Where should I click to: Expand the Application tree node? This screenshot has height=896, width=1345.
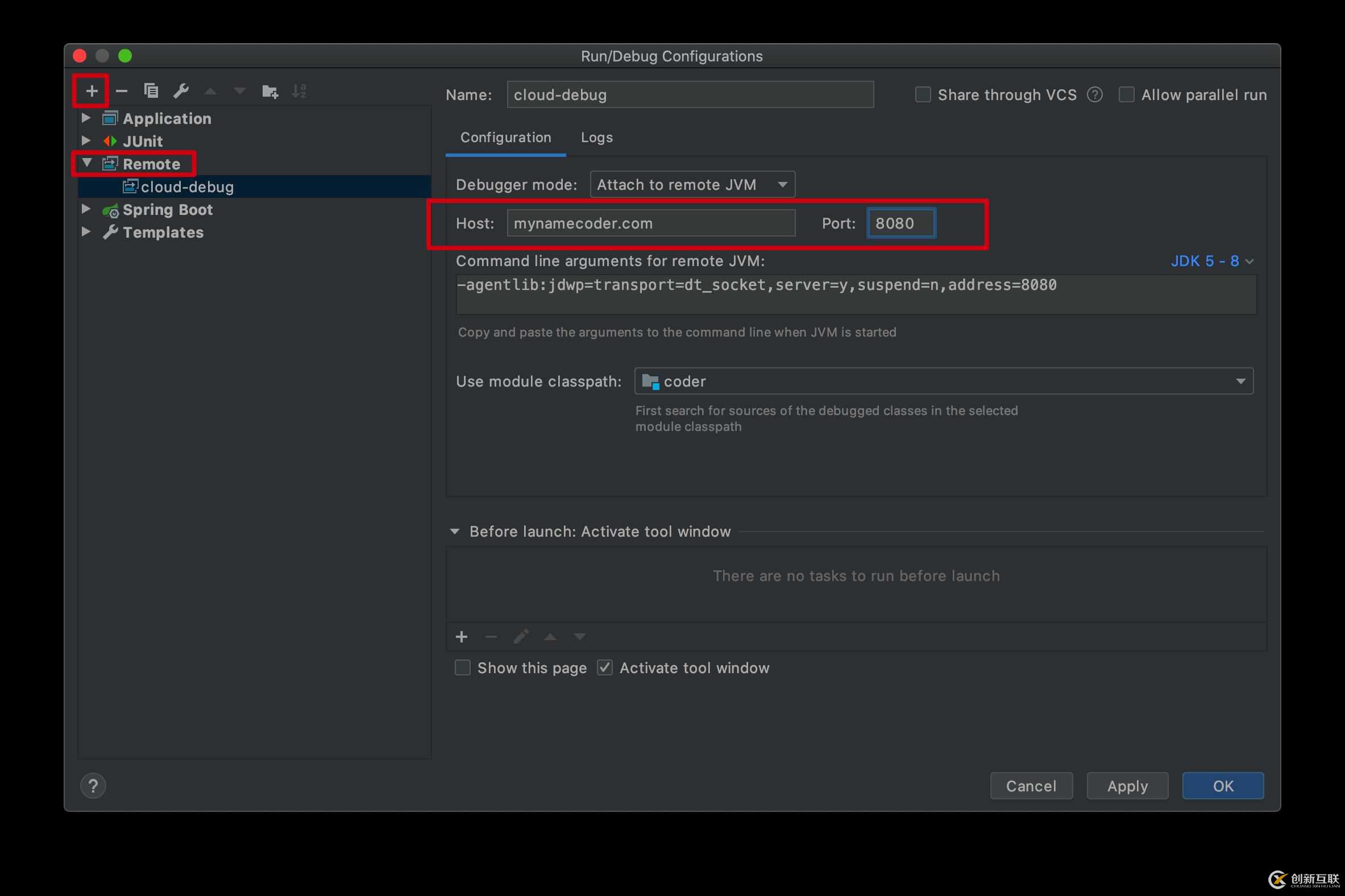(86, 118)
